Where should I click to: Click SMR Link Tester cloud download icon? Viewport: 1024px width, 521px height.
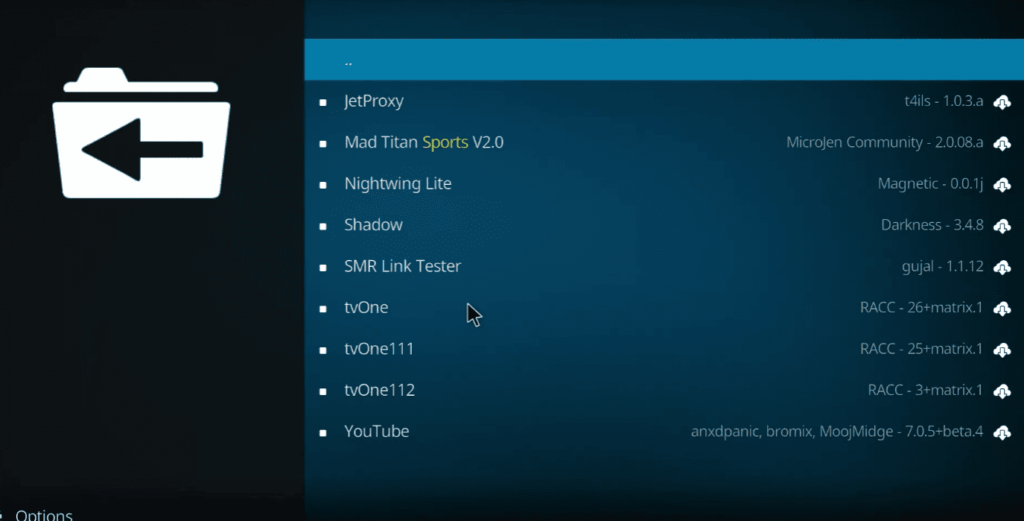click(1002, 267)
